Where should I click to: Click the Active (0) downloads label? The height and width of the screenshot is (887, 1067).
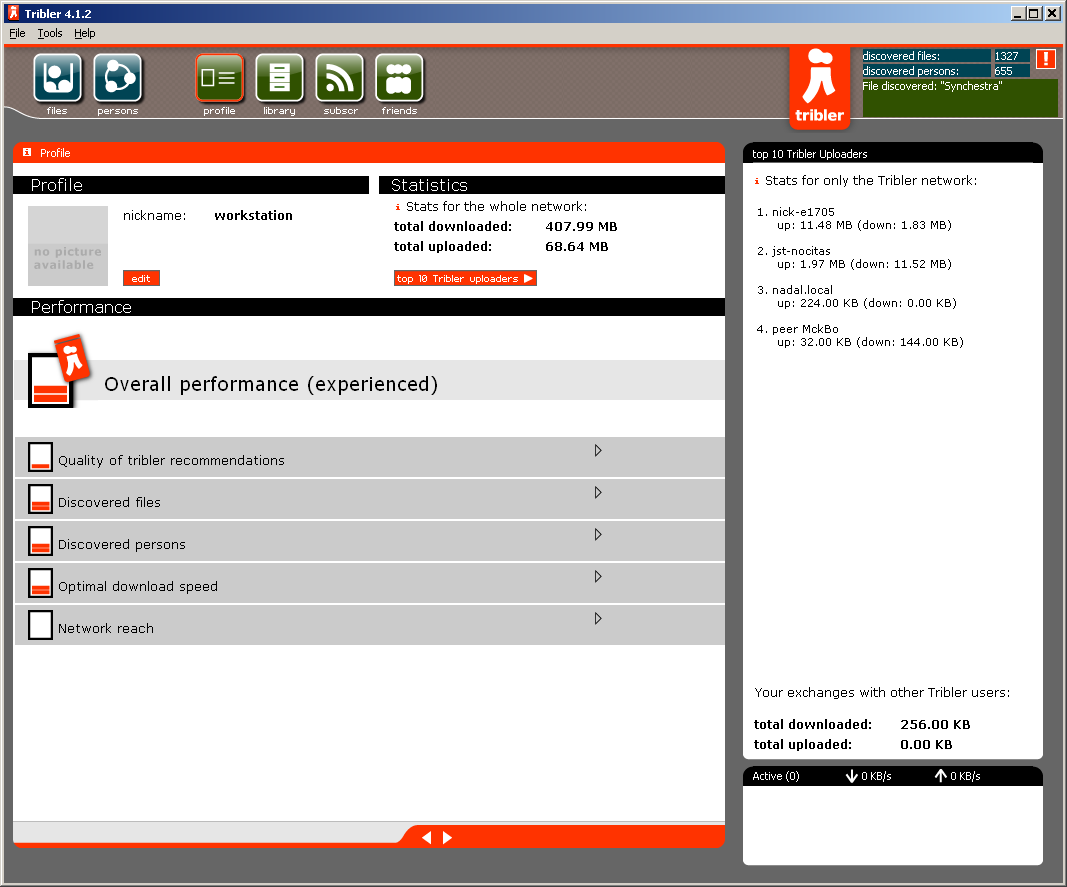[x=776, y=776]
